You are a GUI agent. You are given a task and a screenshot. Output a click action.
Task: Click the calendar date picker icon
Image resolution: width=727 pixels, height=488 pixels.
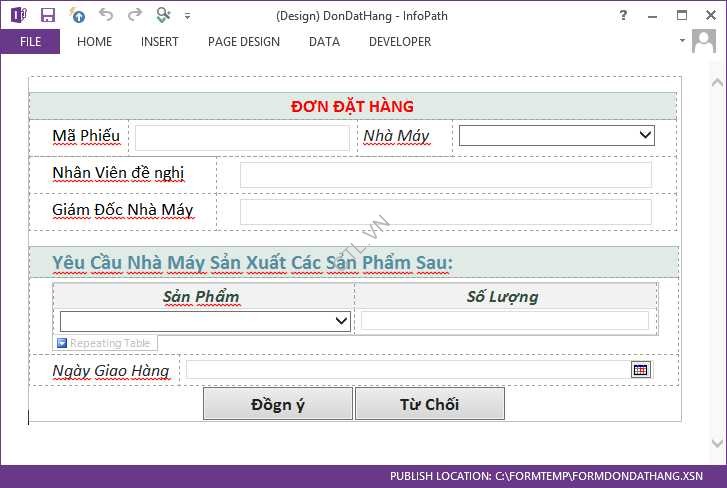641,370
